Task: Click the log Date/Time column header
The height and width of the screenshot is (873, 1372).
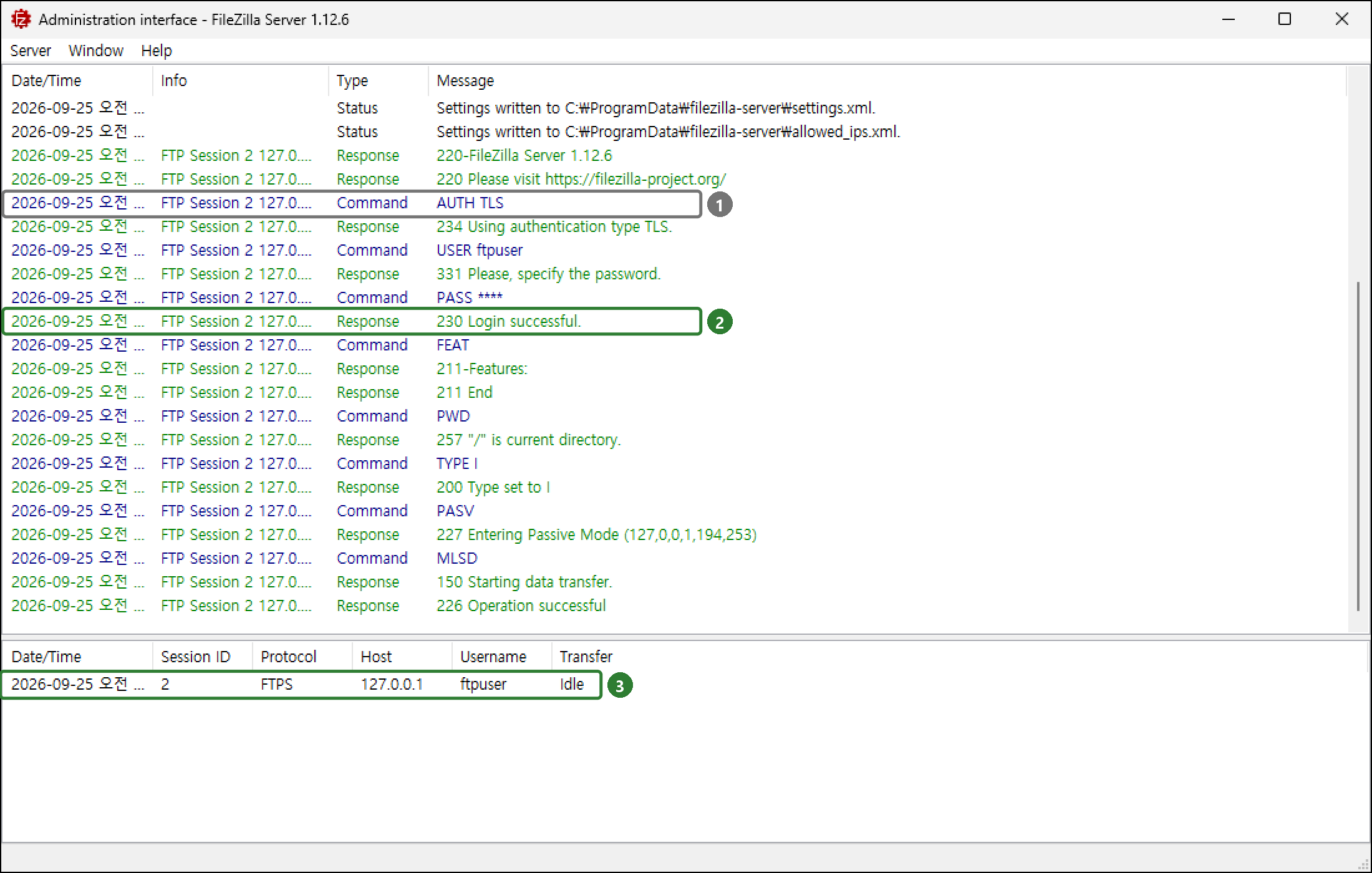Action: (x=77, y=80)
